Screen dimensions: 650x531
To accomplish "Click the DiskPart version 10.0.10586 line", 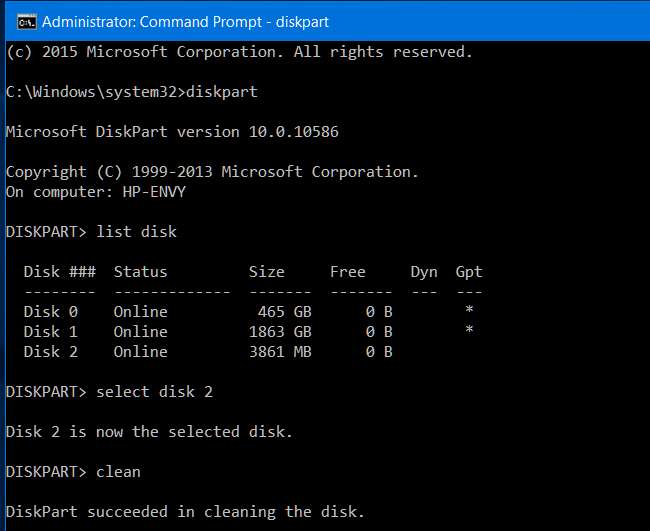I will 178,132.
